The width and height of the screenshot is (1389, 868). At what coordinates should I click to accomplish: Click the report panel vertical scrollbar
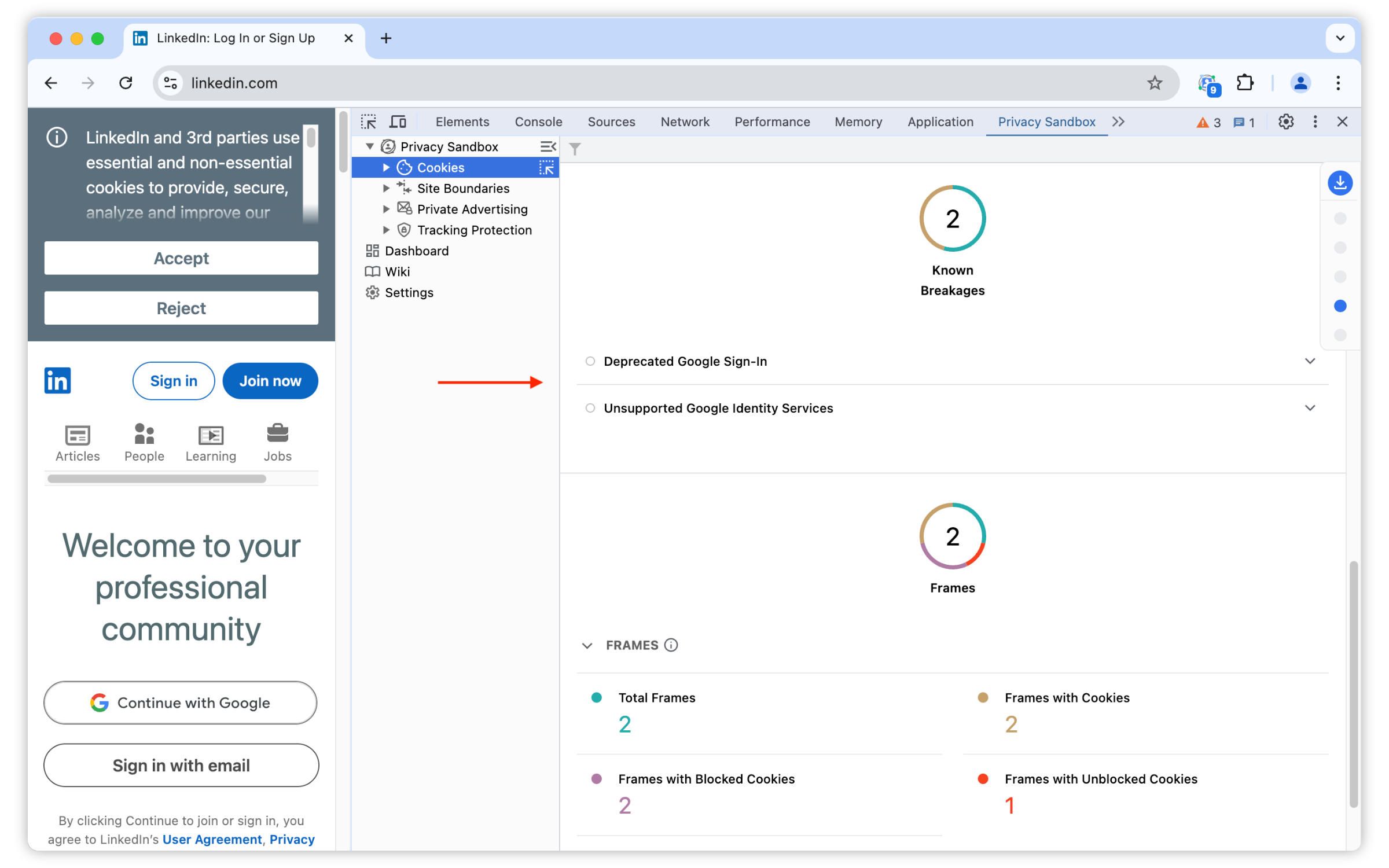[x=1353, y=684]
